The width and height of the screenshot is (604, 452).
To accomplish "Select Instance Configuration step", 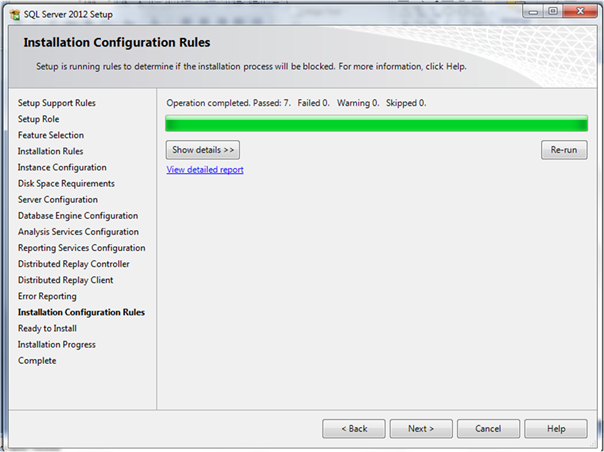I will point(62,168).
